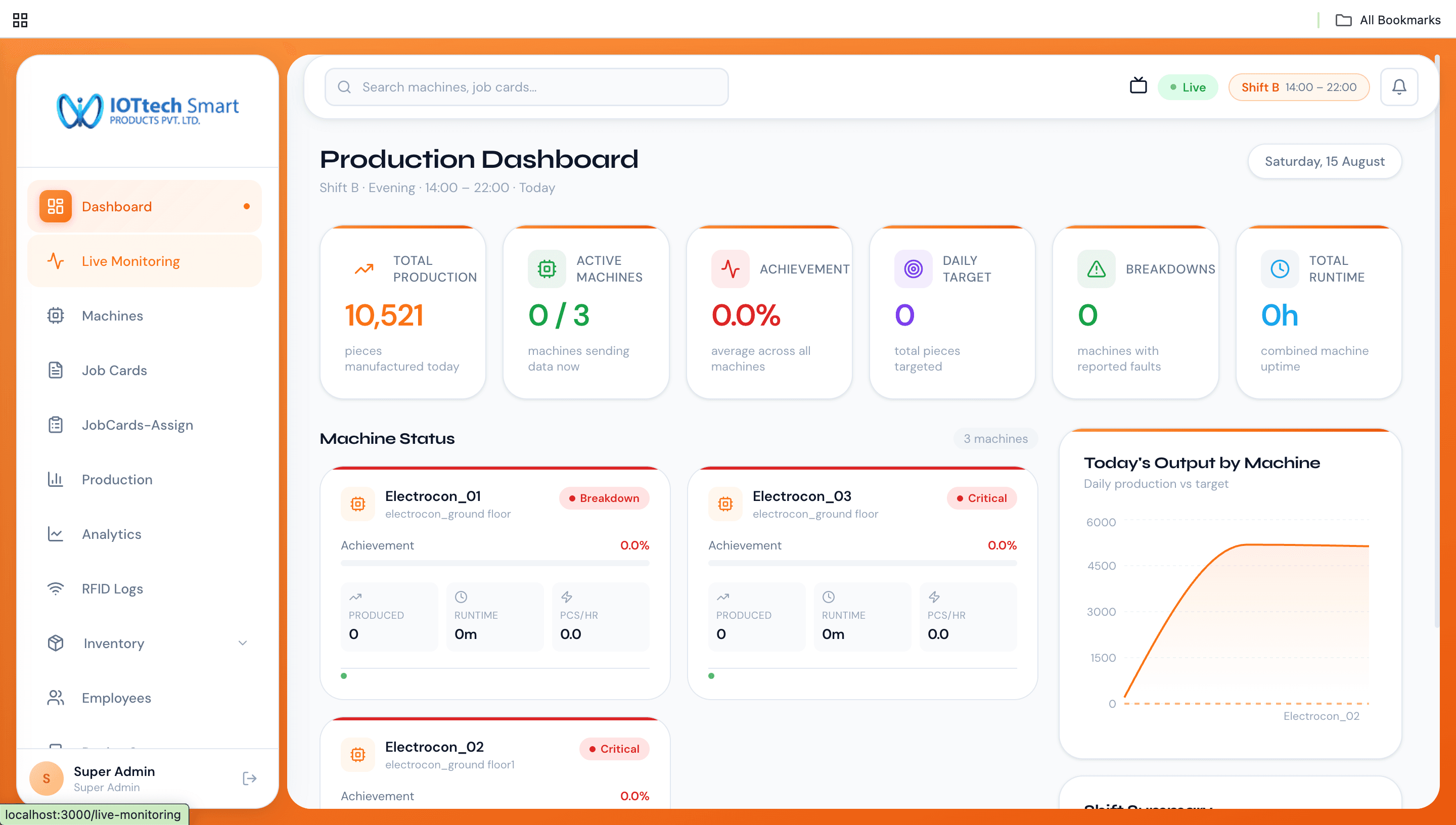
Task: Click Electrocon_01 achievement progress bar
Action: (494, 563)
